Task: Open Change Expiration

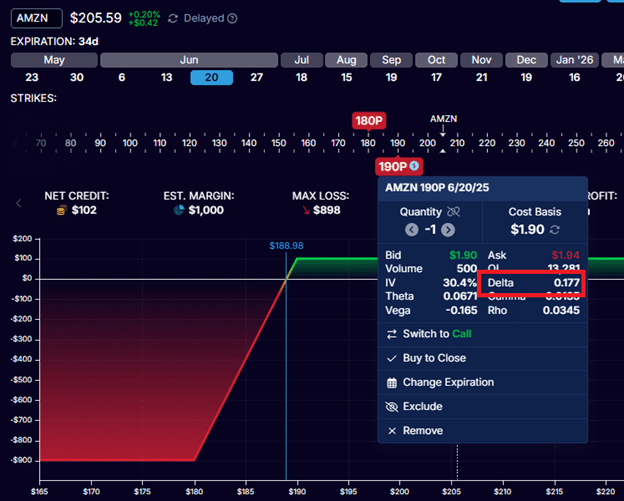Action: pyautogui.click(x=447, y=382)
